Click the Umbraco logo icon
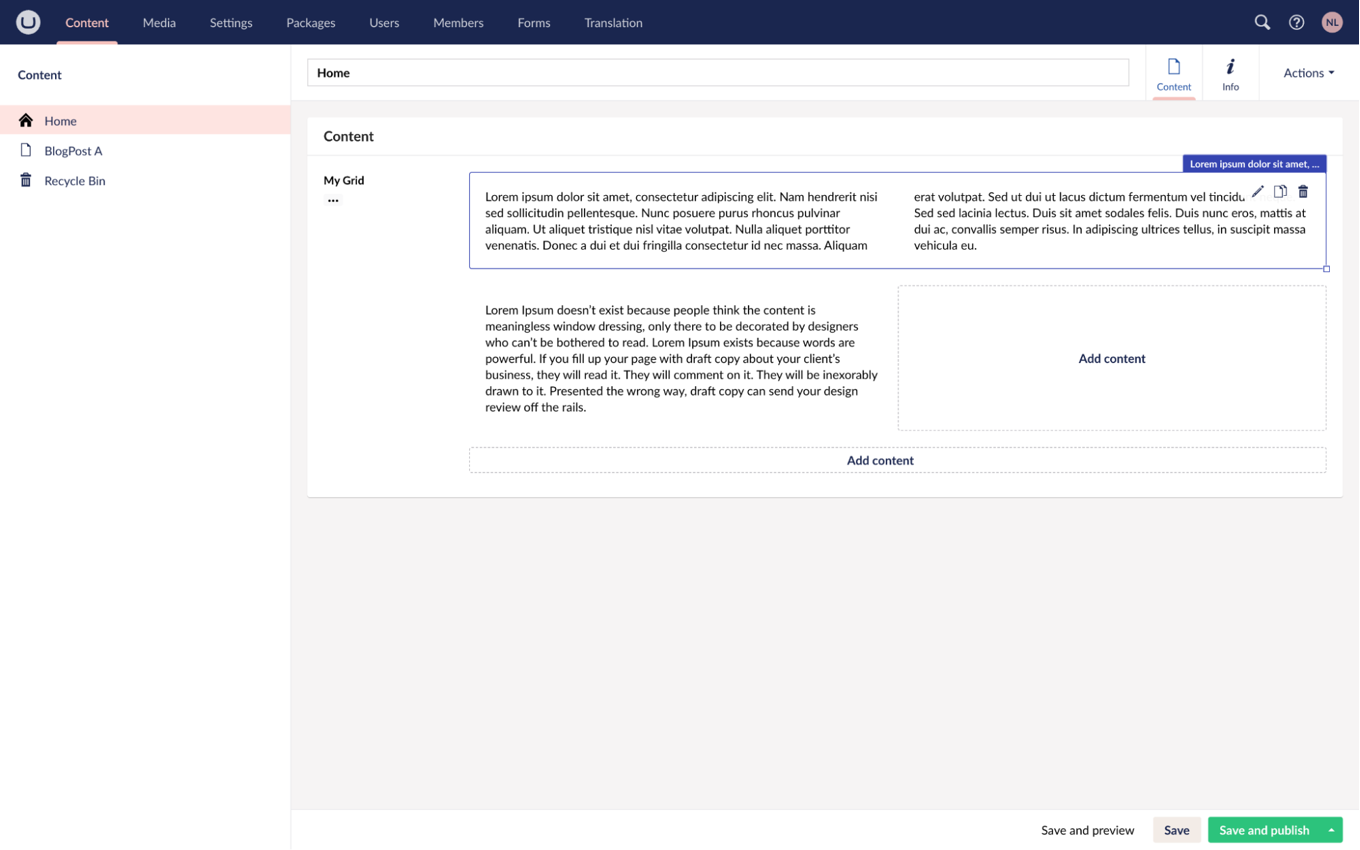Viewport: 1360px width, 850px height. click(28, 22)
